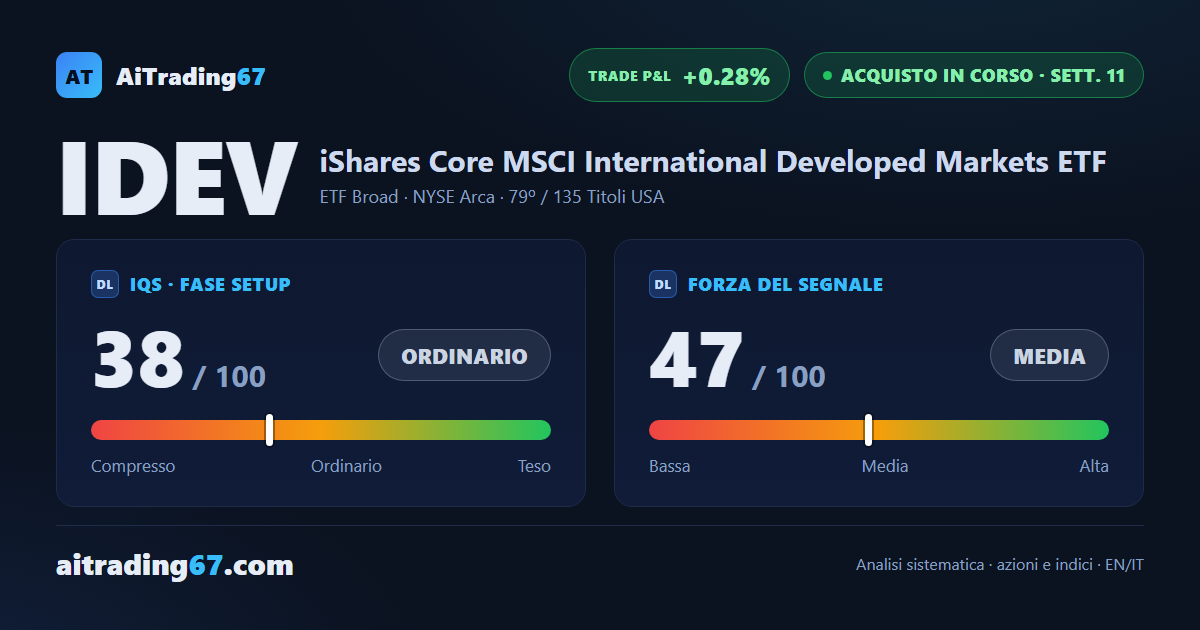Click the AT logo icon

pyautogui.click(x=79, y=75)
